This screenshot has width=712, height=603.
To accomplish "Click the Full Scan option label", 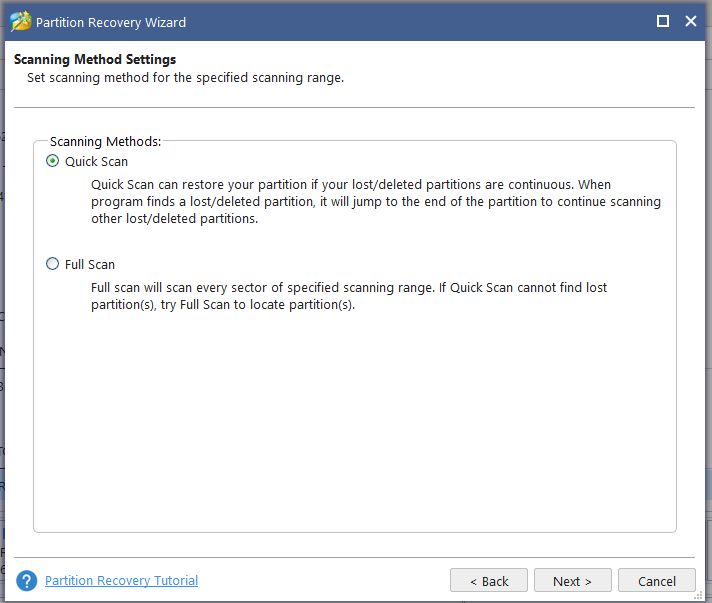I will [90, 265].
